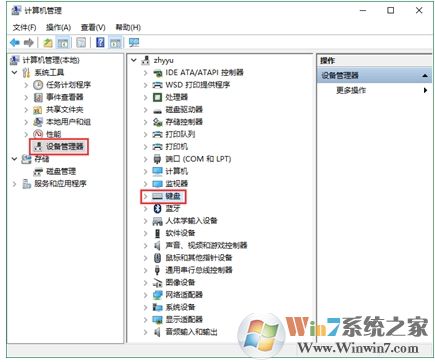The height and width of the screenshot is (362, 435).
Task: Click the disk icon beside 磁盘管理
Action: [38, 171]
